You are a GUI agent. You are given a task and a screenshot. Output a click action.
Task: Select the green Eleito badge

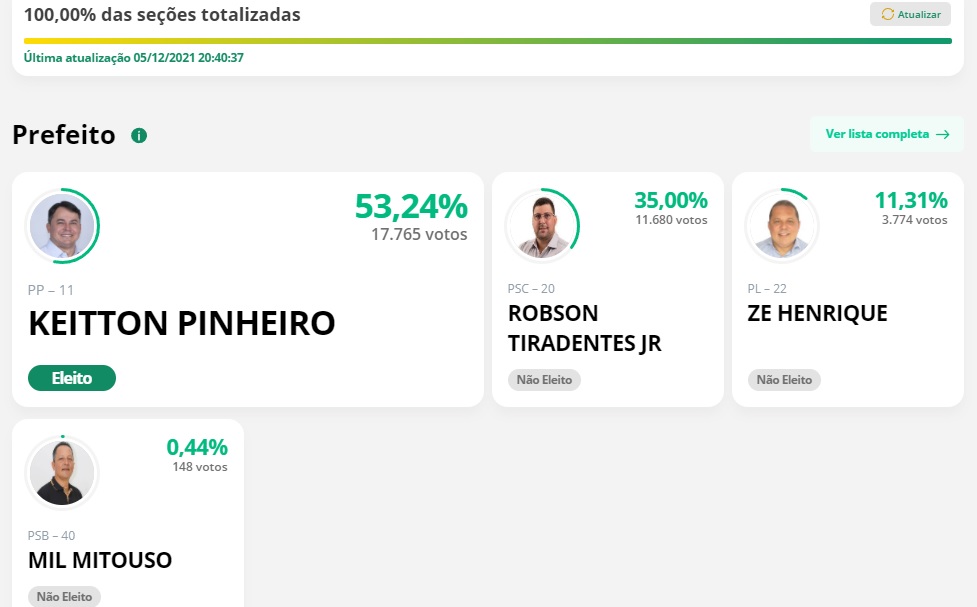[71, 378]
